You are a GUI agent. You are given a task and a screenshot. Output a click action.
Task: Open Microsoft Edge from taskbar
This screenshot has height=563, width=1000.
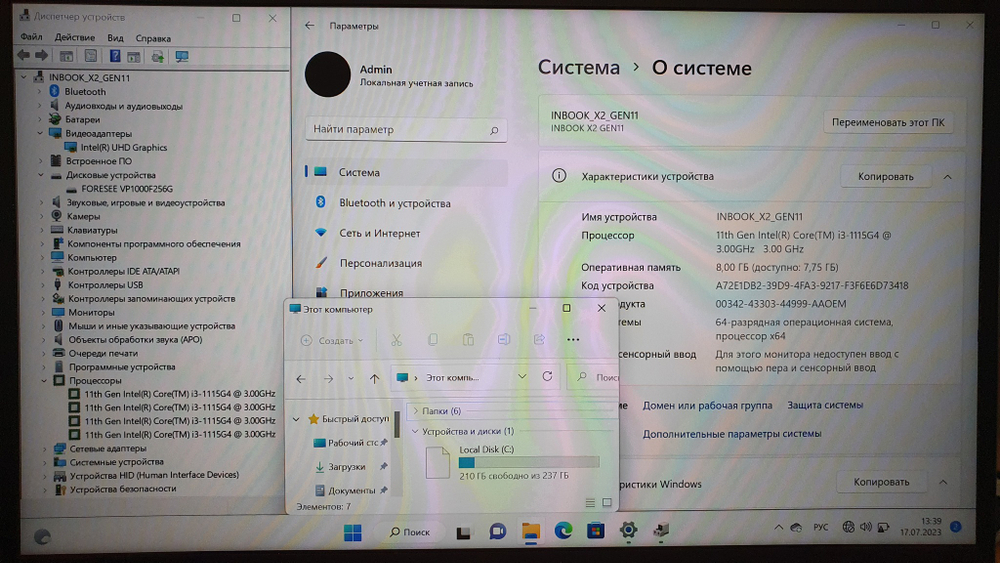pos(563,530)
